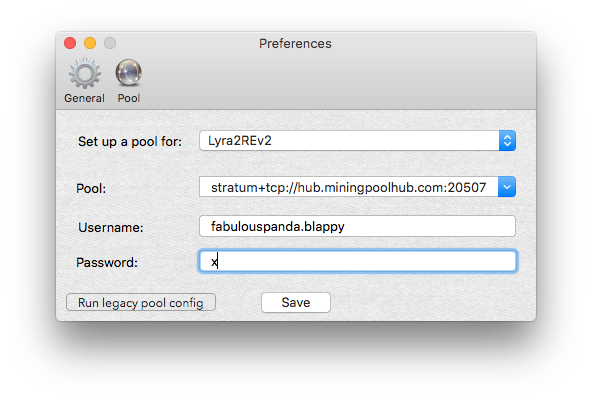
Task: Save the pool settings
Action: point(296,302)
